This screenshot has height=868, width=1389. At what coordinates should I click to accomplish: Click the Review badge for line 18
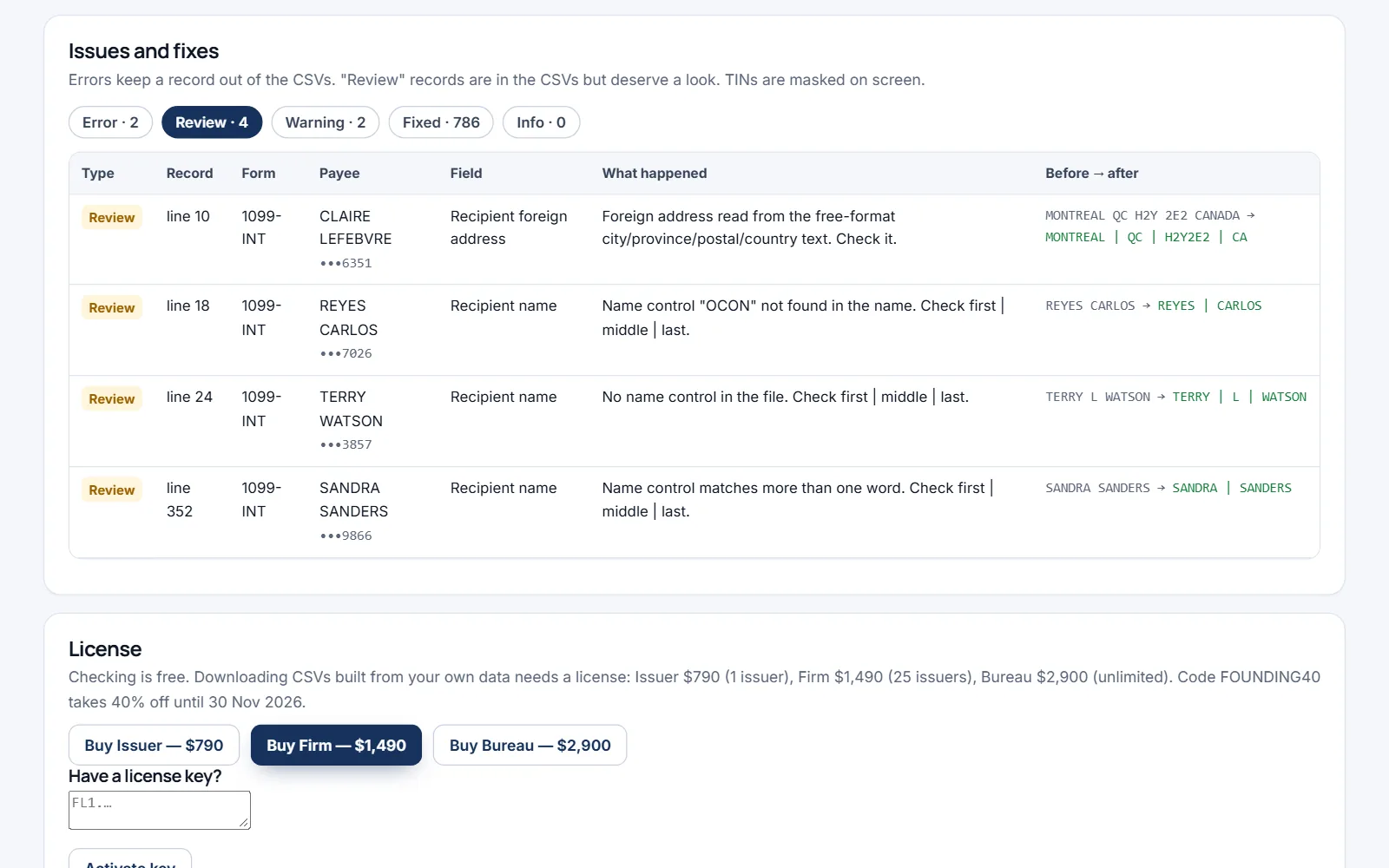(112, 307)
